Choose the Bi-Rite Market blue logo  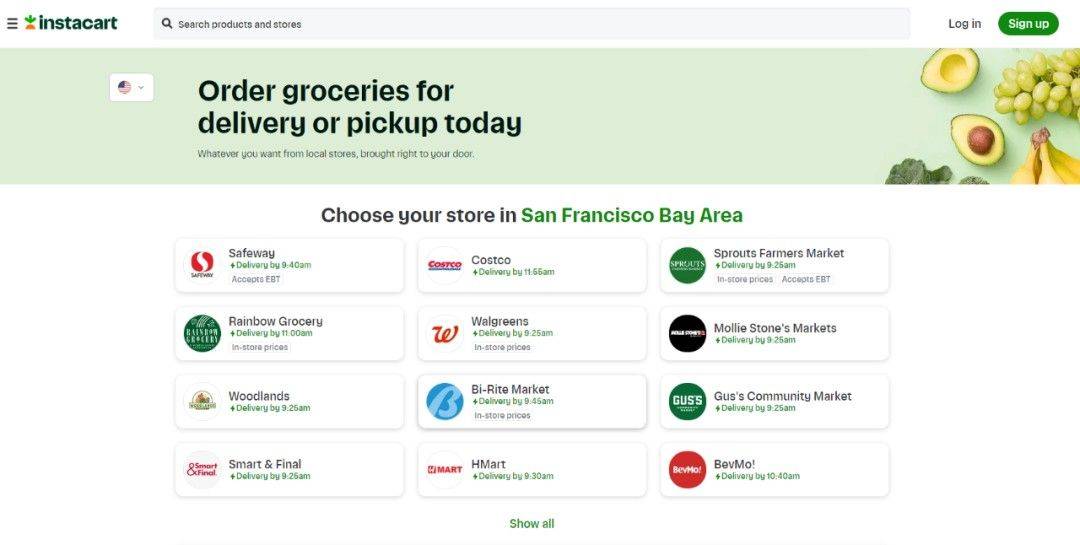[445, 401]
